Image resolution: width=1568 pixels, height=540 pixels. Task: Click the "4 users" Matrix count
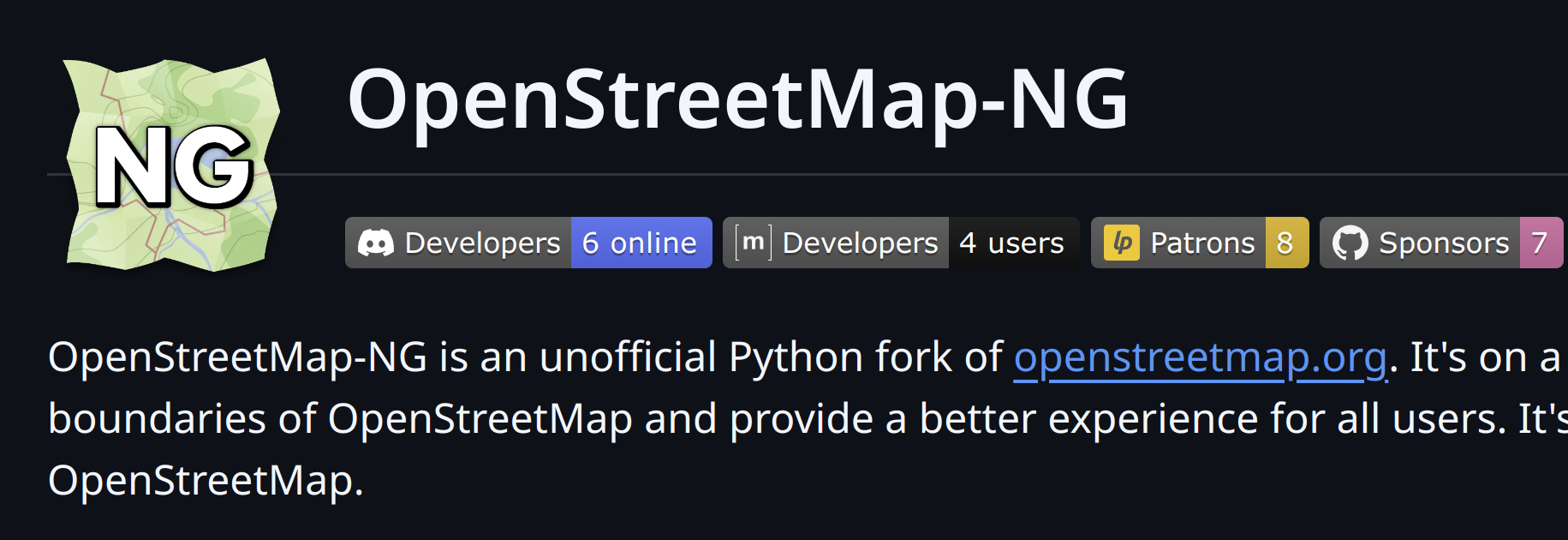click(1012, 243)
